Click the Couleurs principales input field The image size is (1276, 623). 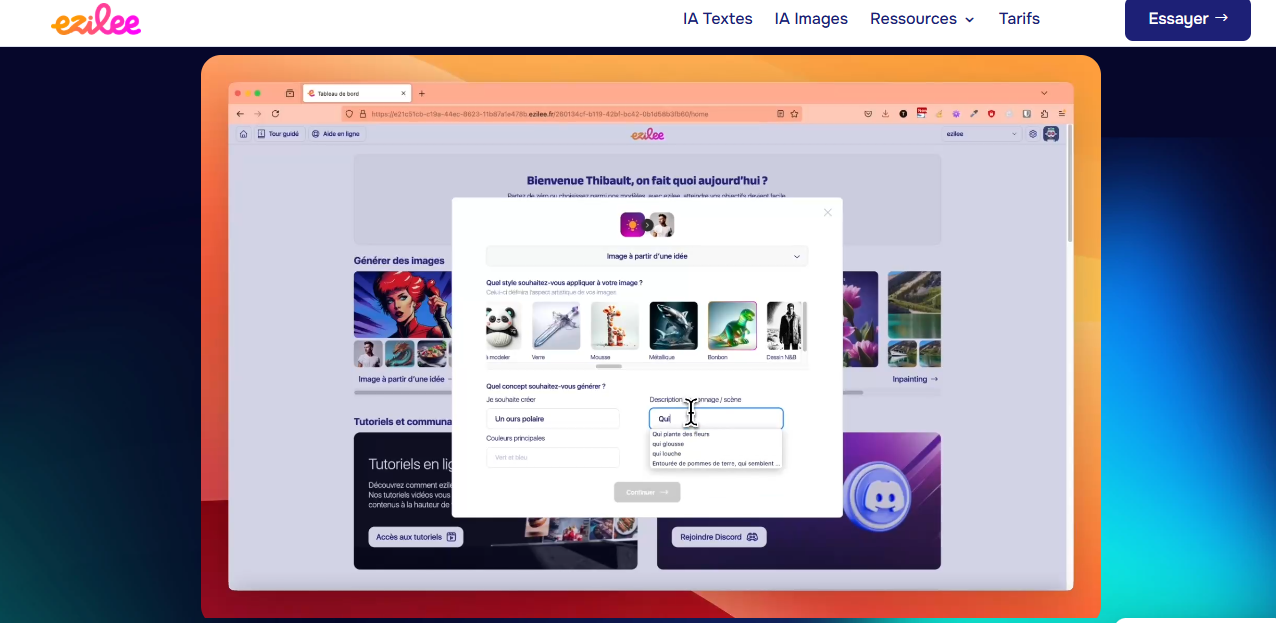pos(553,457)
